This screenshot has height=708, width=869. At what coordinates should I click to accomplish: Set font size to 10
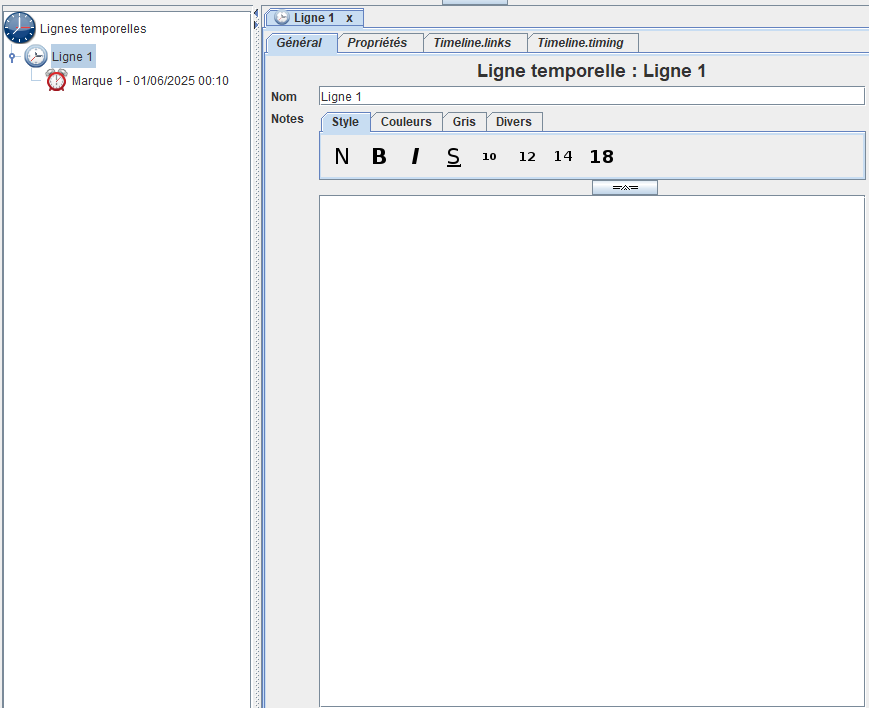(x=489, y=156)
